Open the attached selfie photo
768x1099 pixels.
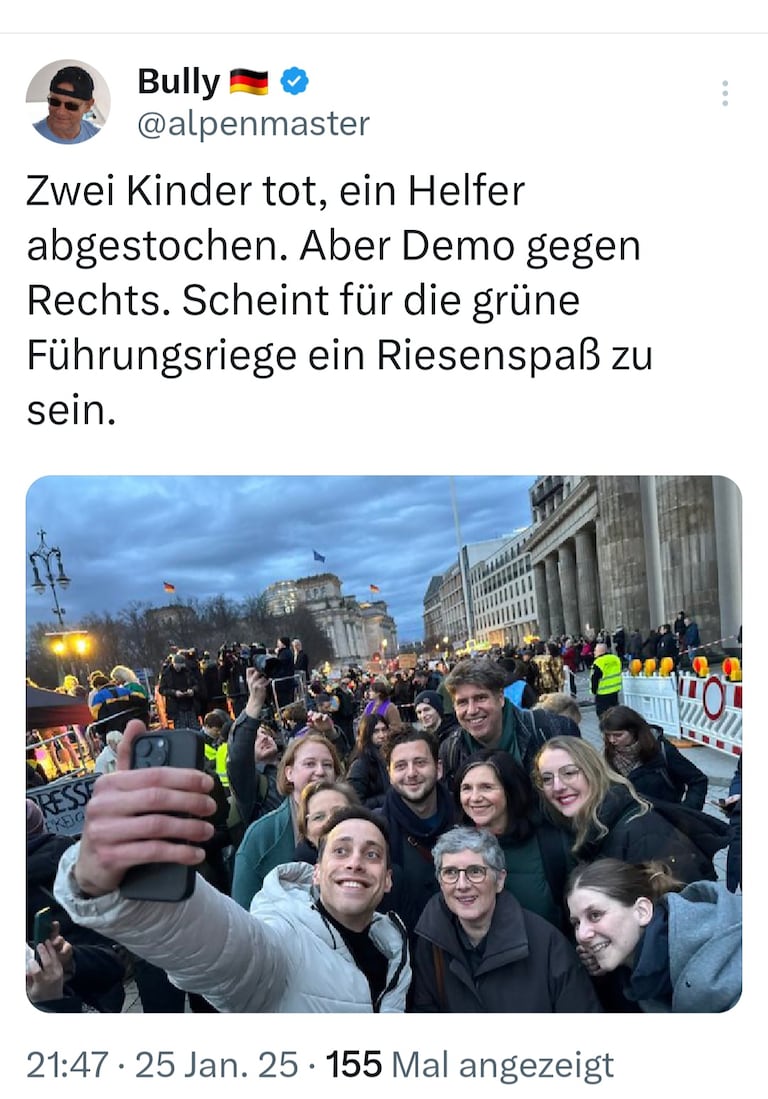[x=384, y=744]
